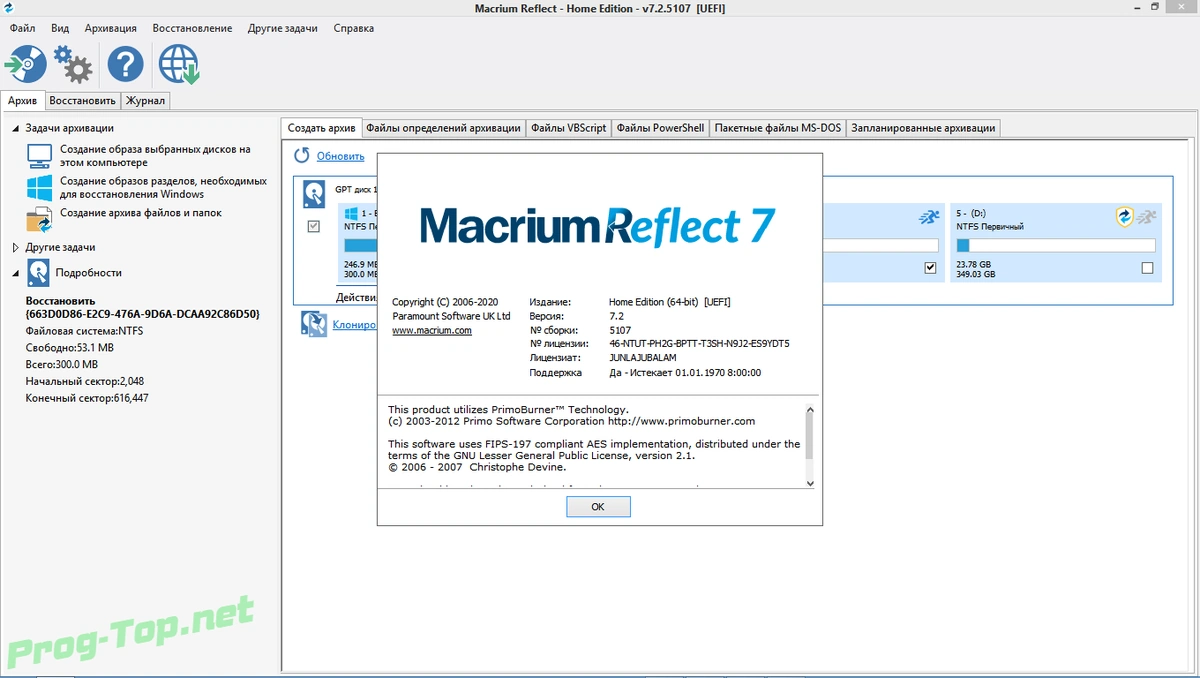Open settings via the gears toolbar icon
This screenshot has height=678, width=1200.
tap(73, 65)
